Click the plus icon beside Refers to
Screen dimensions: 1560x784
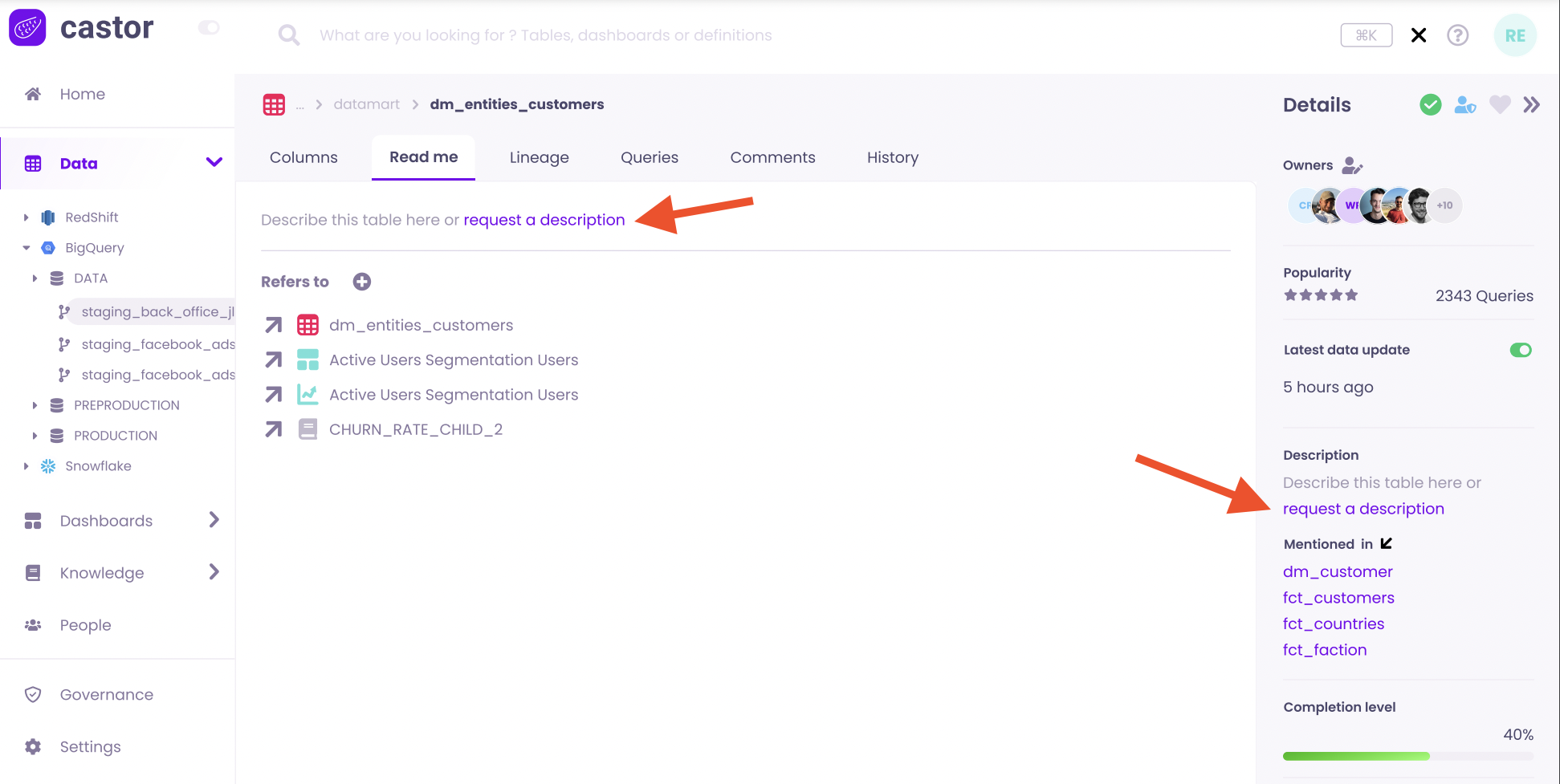362,282
